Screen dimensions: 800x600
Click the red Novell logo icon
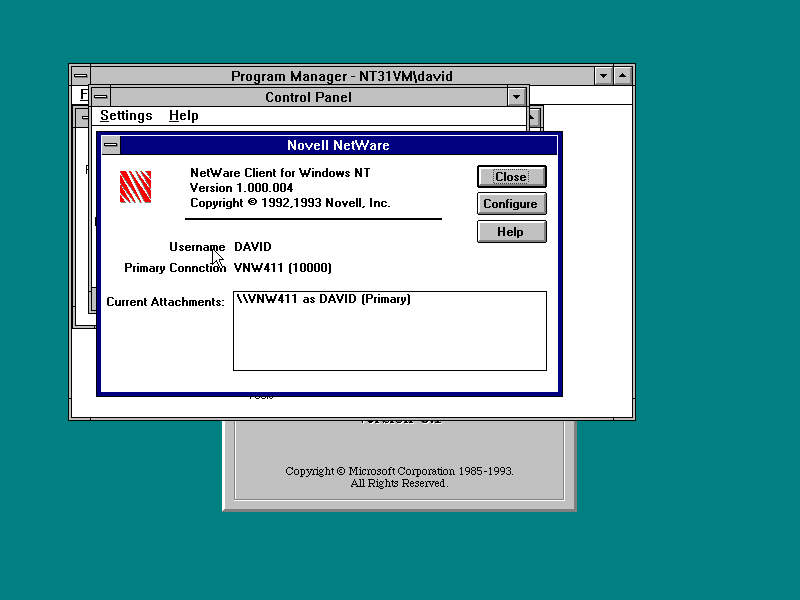coord(135,187)
